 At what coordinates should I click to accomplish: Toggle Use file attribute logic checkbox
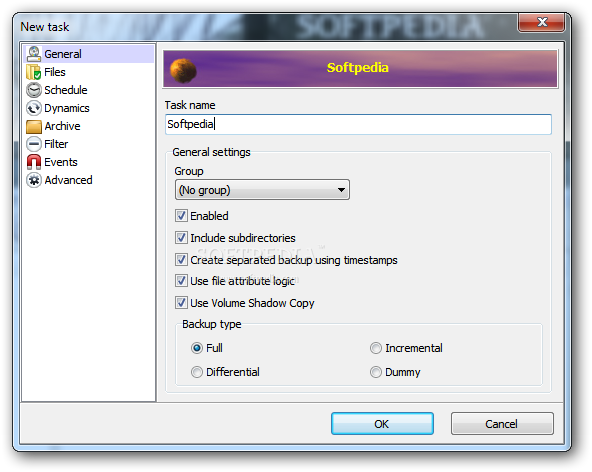pyautogui.click(x=181, y=281)
